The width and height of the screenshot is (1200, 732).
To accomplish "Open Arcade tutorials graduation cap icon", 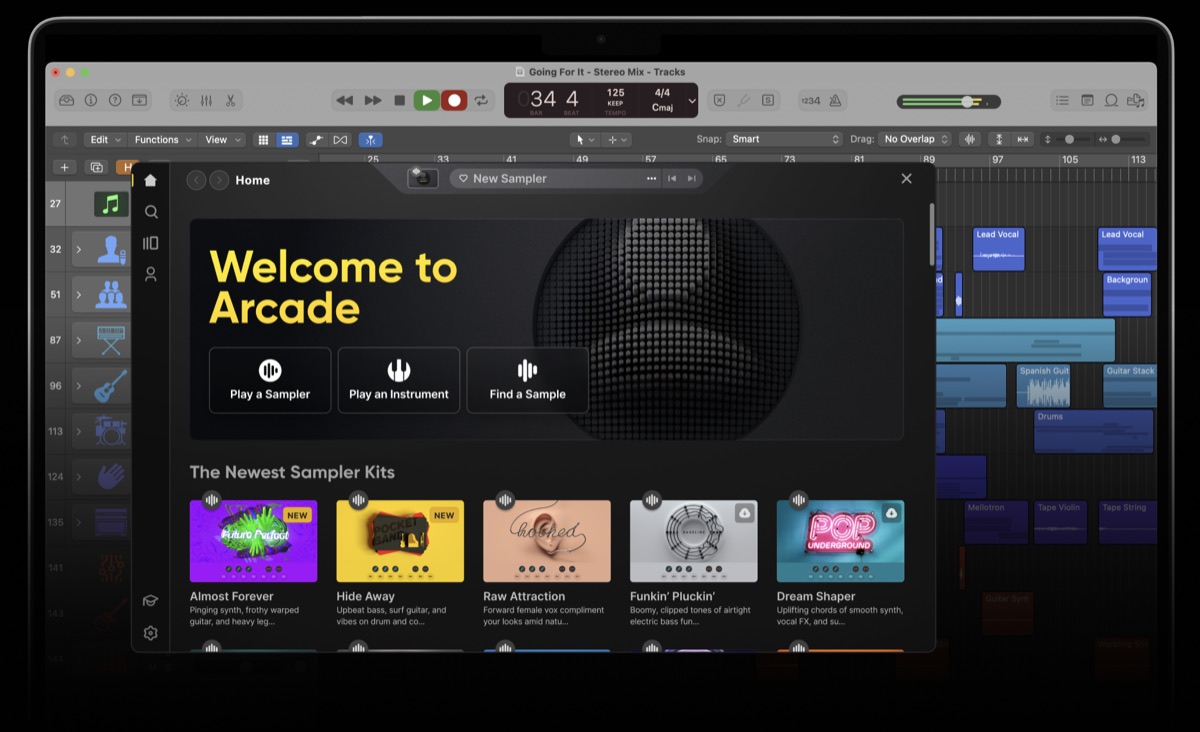I will (150, 601).
